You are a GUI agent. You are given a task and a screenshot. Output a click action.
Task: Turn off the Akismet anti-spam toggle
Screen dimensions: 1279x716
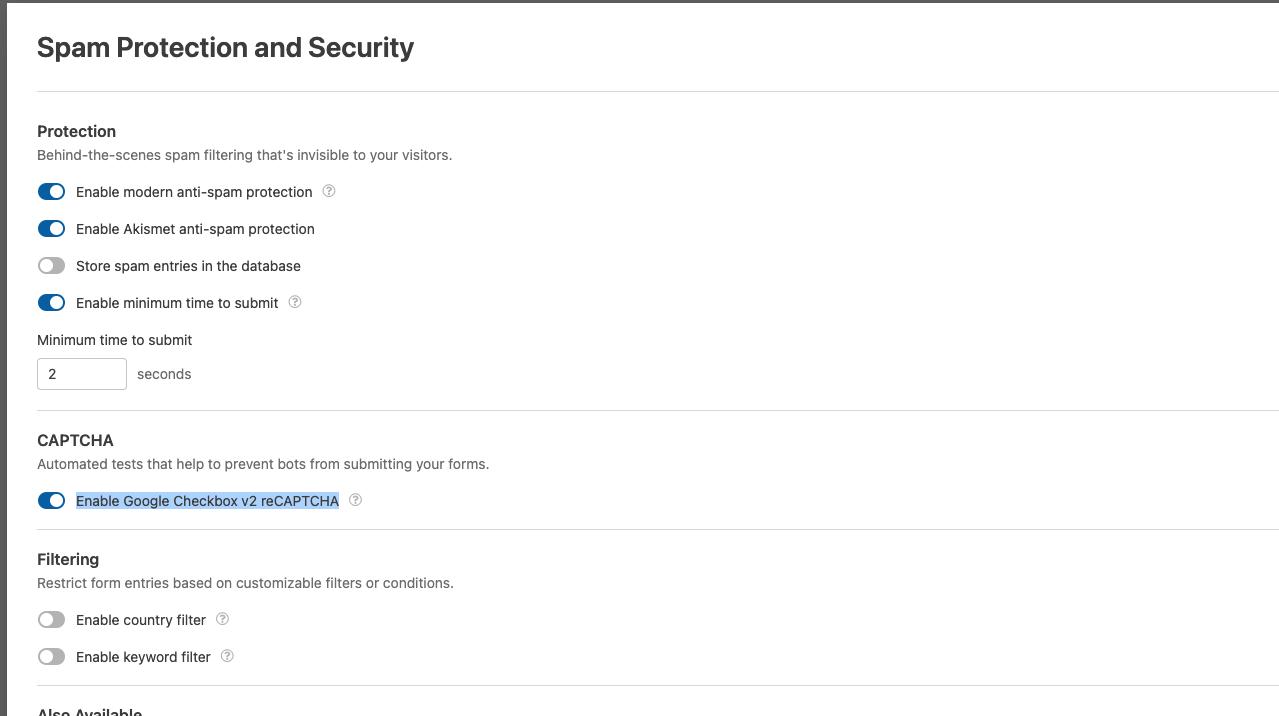51,229
